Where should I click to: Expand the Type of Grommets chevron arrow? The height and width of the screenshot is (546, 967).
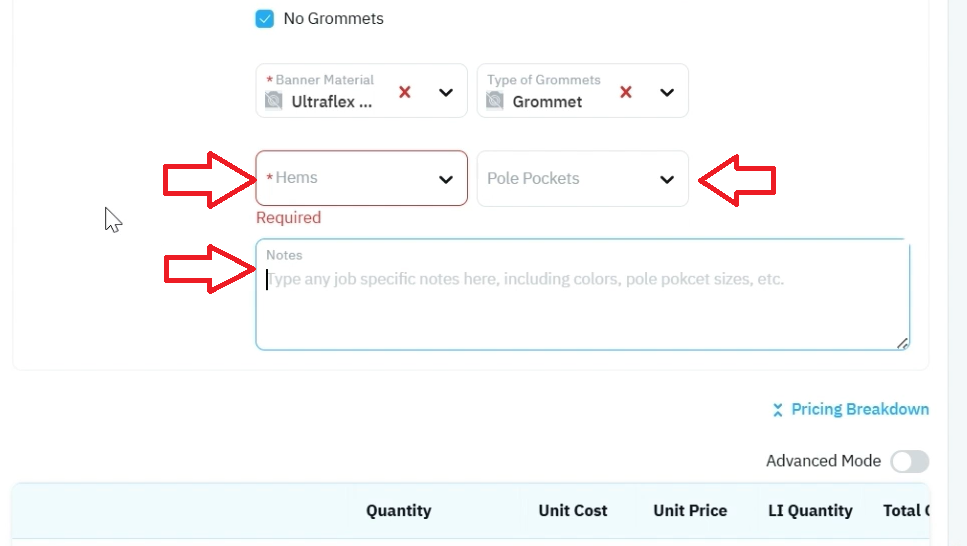pyautogui.click(x=667, y=93)
